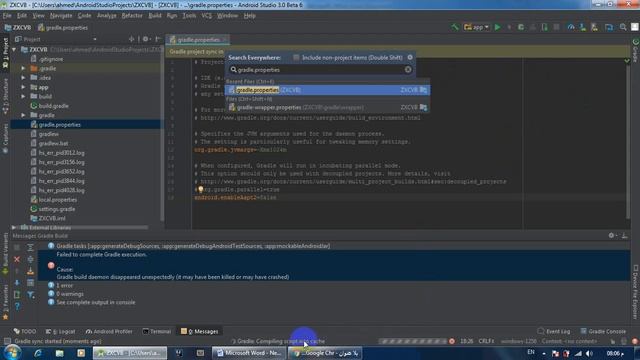Open the Logcat tool window tab
The height and width of the screenshot is (360, 640).
(60, 331)
